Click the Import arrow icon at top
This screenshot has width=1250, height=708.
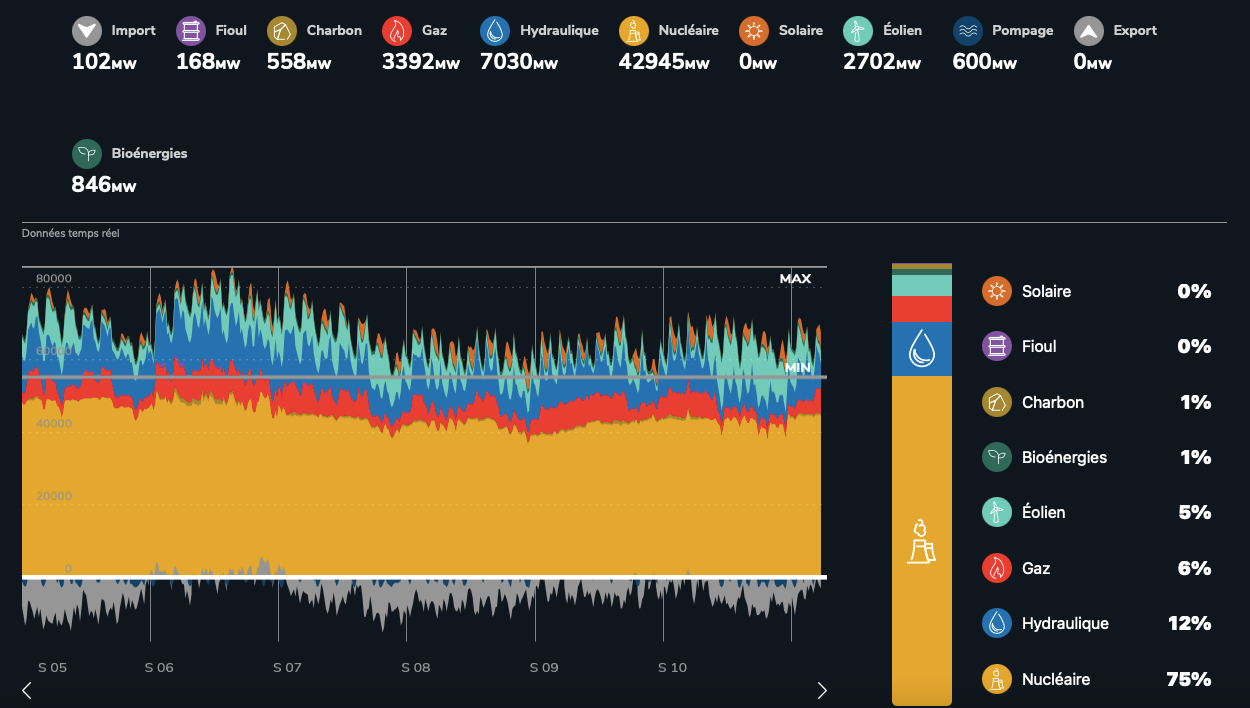(x=87, y=31)
